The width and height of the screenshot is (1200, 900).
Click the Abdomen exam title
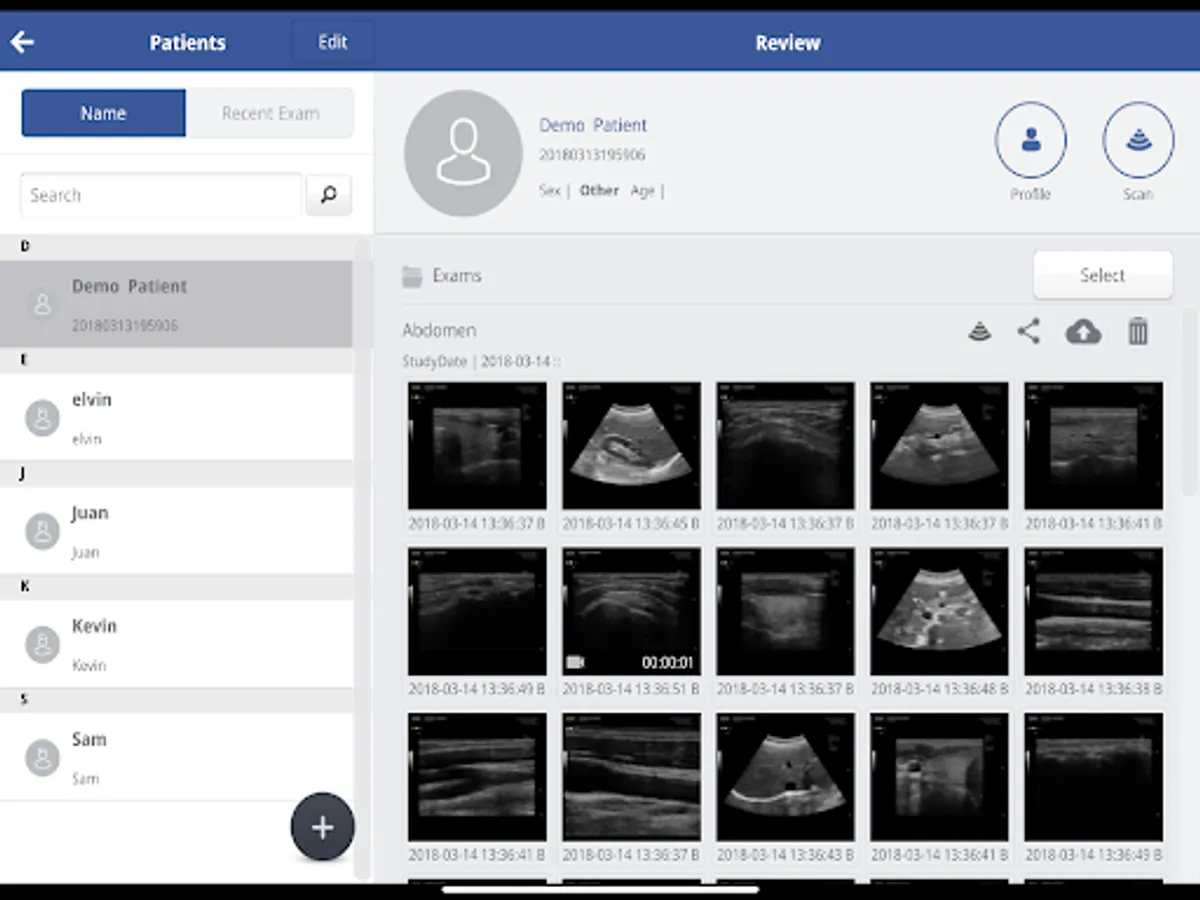(x=439, y=330)
